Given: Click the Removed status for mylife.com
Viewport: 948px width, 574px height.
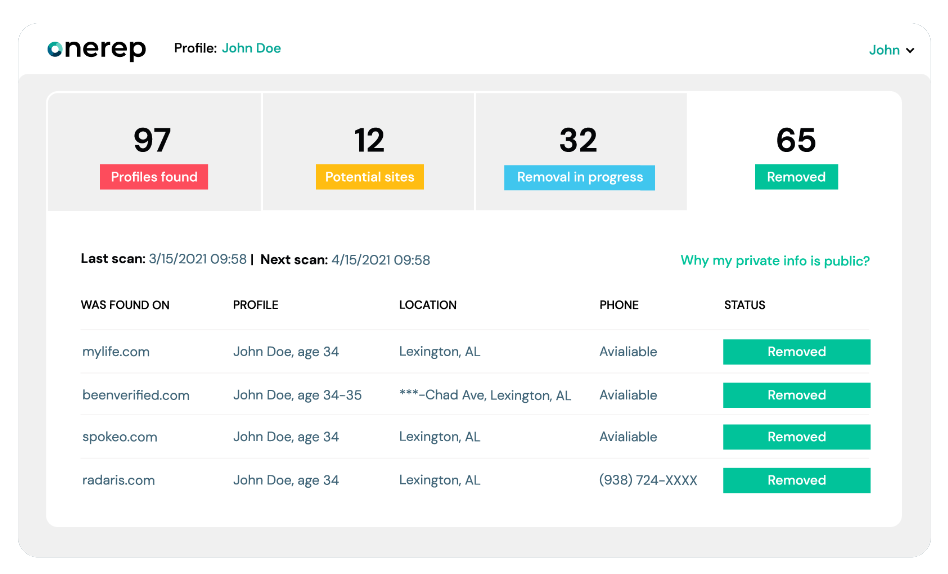Looking at the screenshot, I should tap(796, 352).
